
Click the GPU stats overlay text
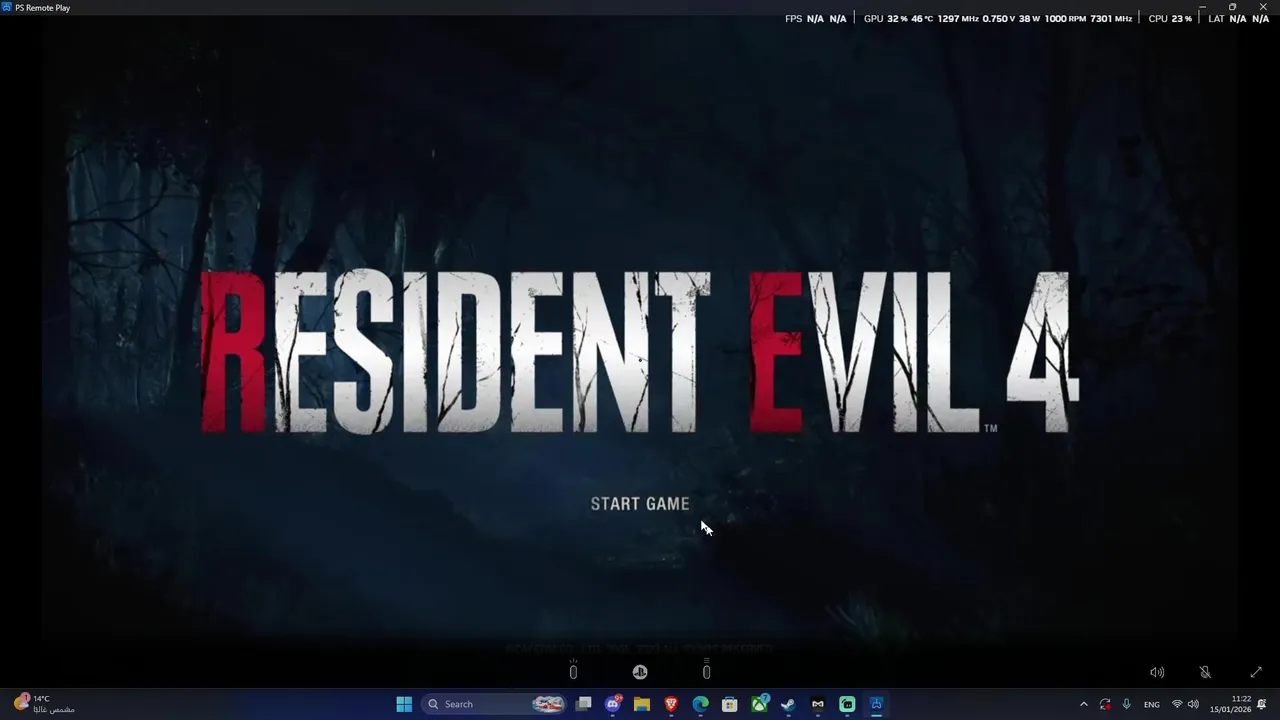click(x=998, y=19)
